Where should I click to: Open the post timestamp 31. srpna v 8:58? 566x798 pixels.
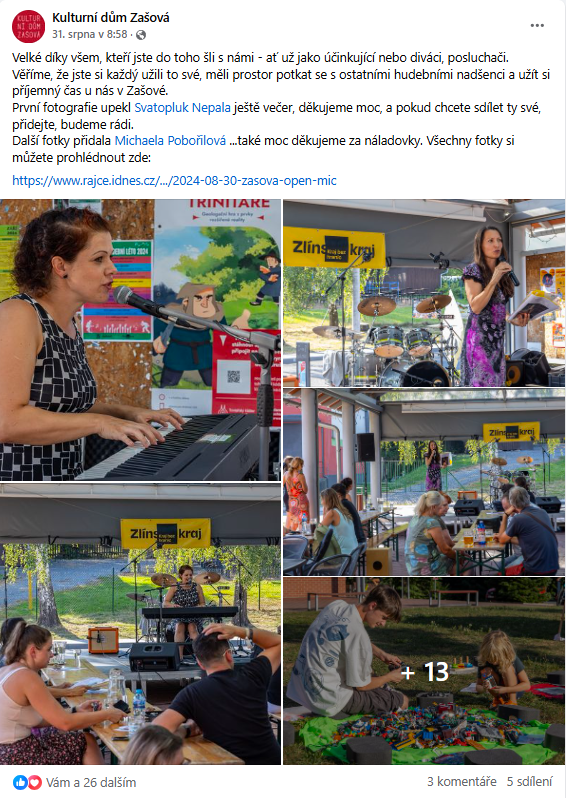point(90,34)
